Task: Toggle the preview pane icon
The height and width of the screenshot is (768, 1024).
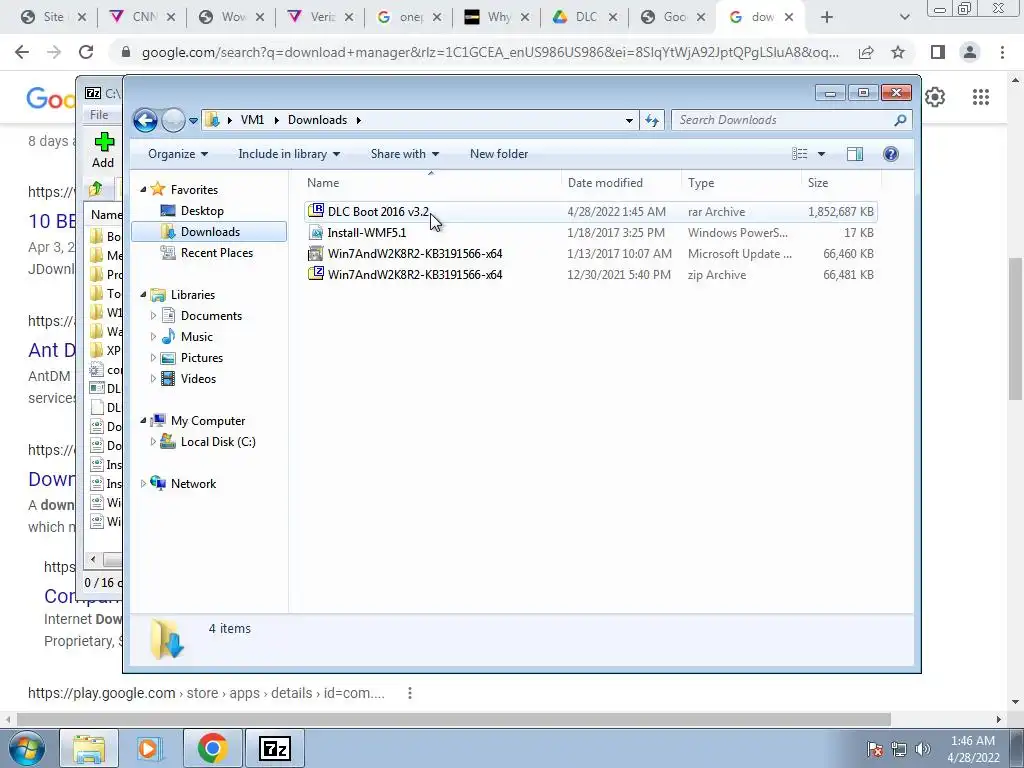Action: [855, 154]
